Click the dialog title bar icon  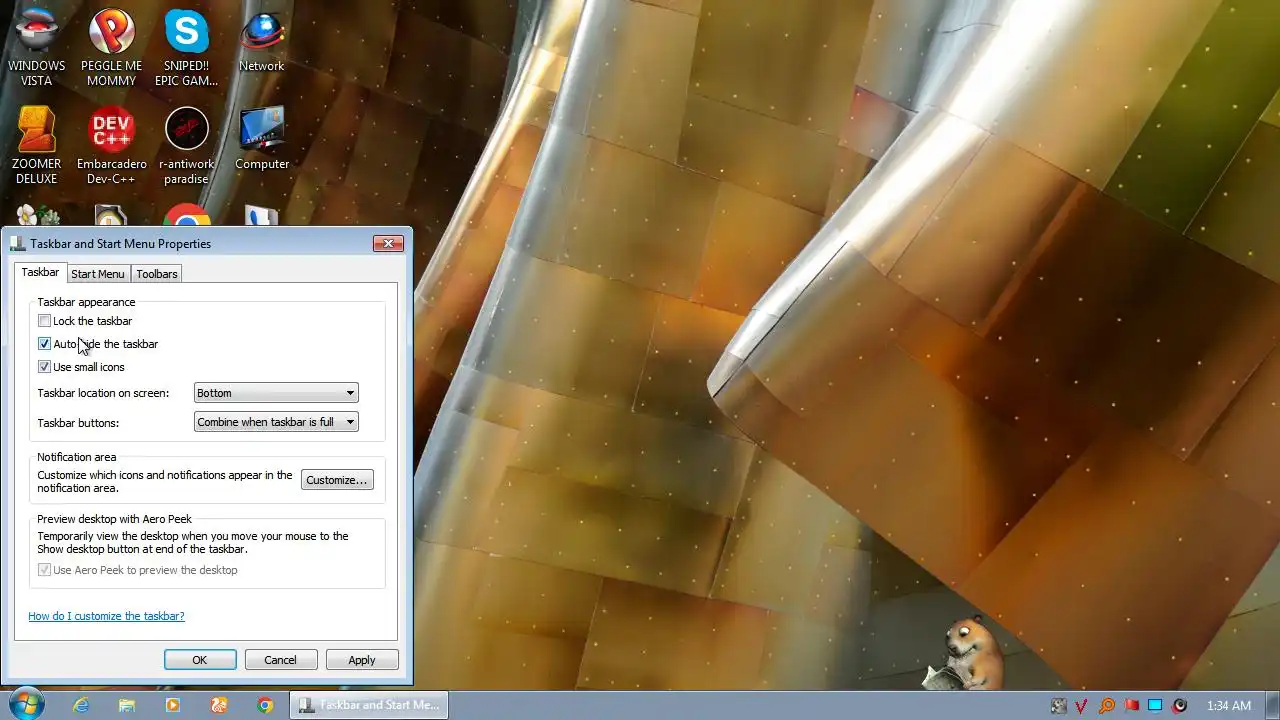(x=17, y=243)
